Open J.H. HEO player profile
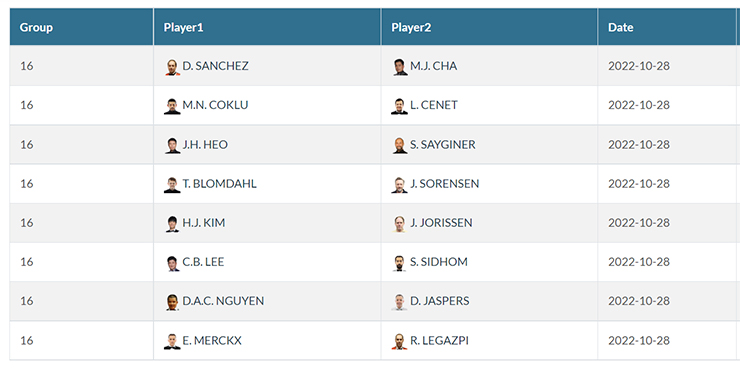Viewport: 740px width, 377px height. pyautogui.click(x=205, y=144)
